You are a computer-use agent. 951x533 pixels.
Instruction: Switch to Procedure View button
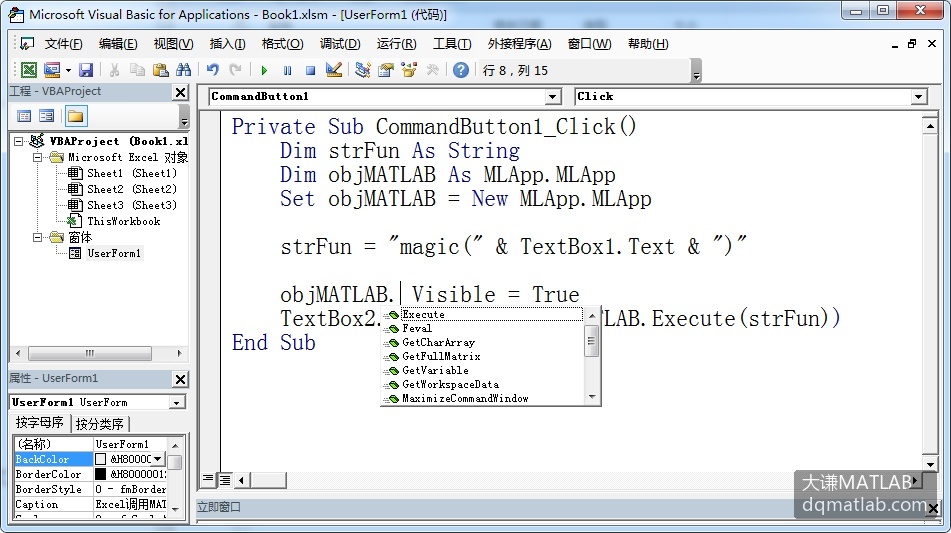(208, 480)
